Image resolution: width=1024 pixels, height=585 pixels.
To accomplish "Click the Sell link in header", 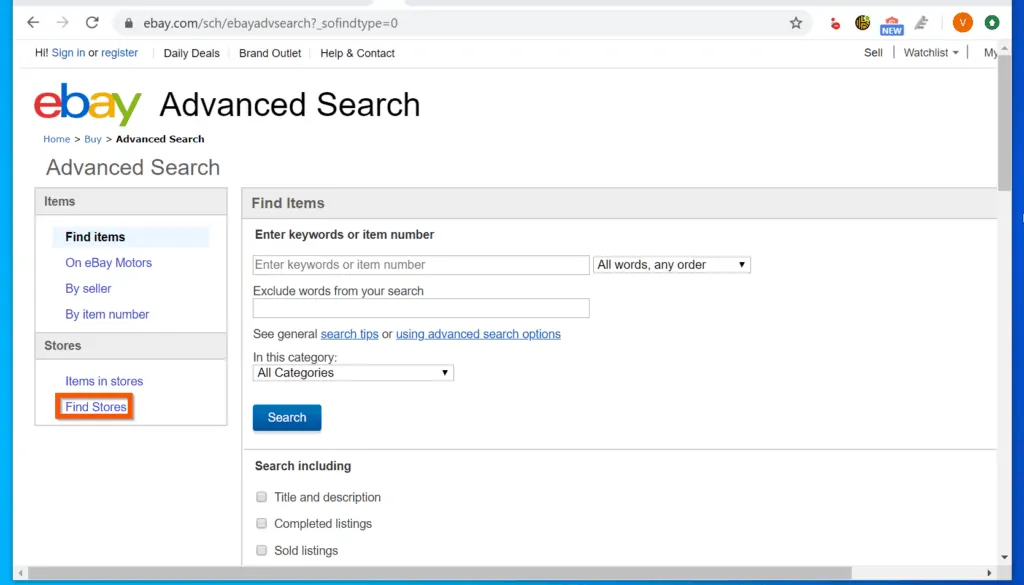I will [873, 53].
